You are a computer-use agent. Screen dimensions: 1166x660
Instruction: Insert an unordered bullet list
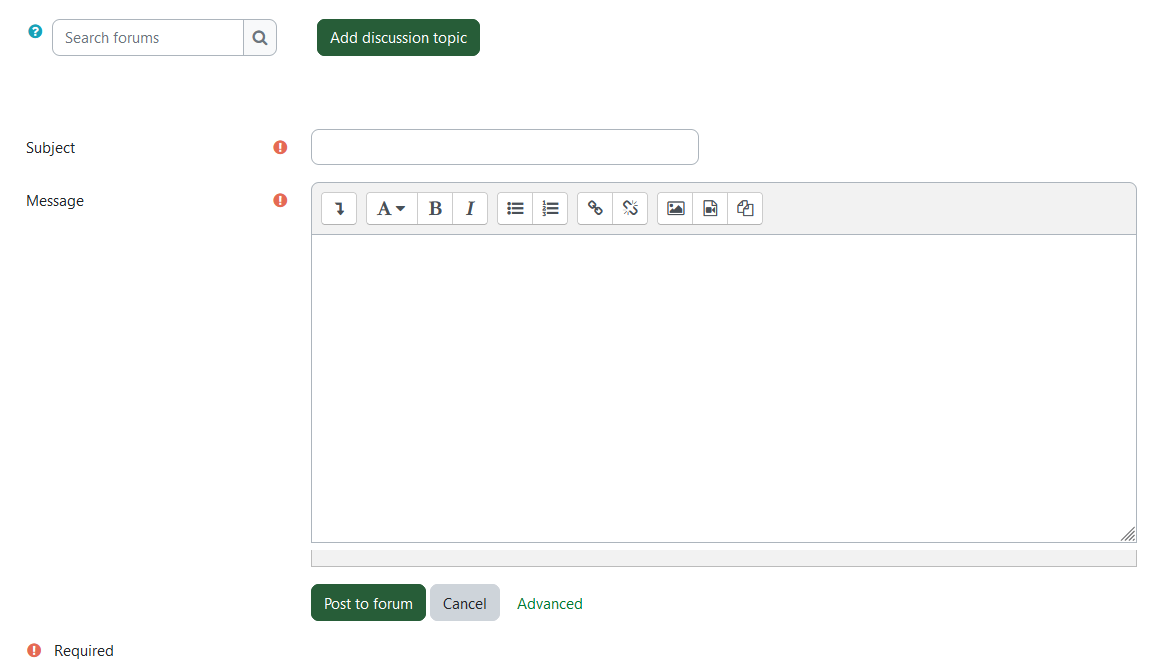[515, 208]
